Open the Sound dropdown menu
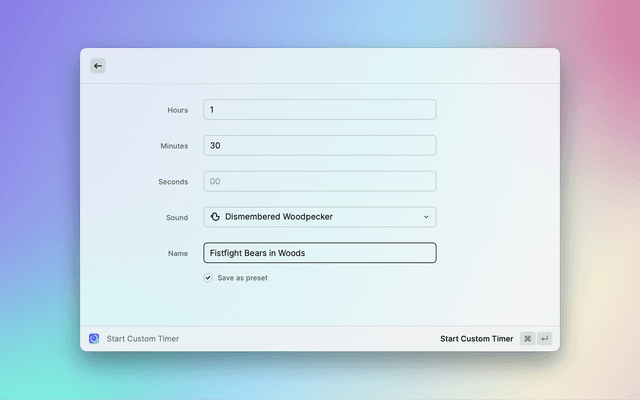Image resolution: width=640 pixels, height=400 pixels. tap(319, 217)
